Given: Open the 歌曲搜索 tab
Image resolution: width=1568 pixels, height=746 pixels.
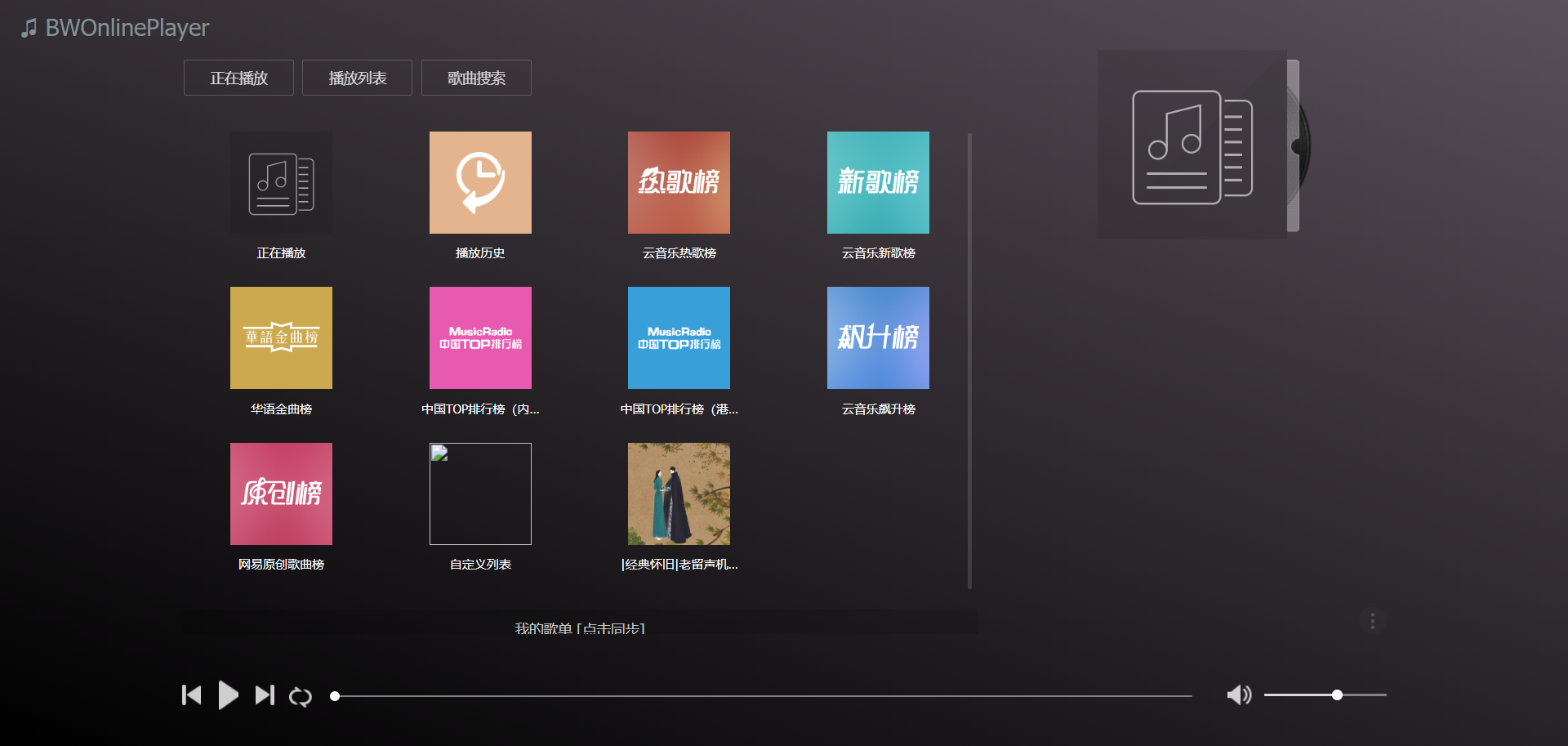Looking at the screenshot, I should [476, 78].
